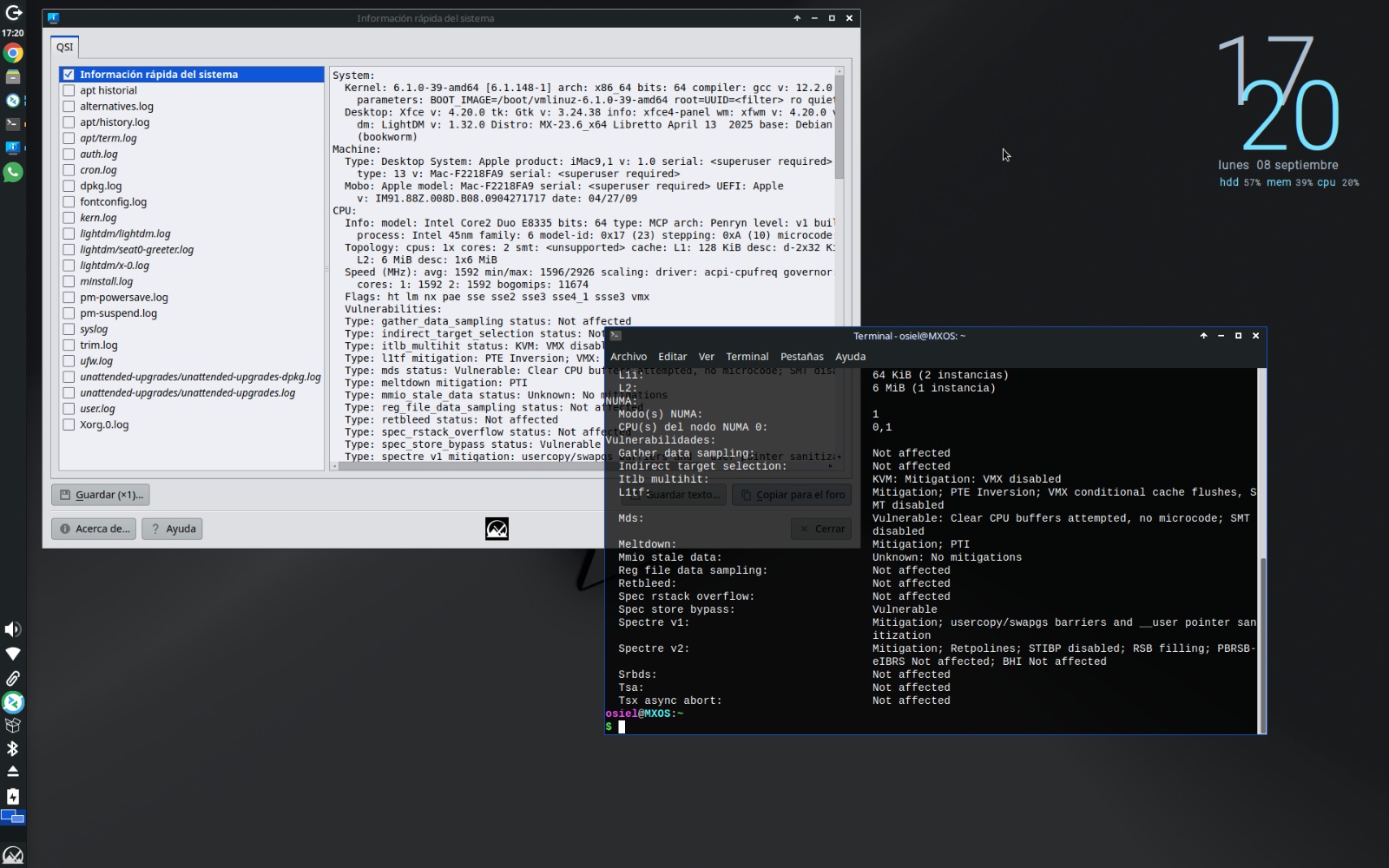The image size is (1389, 868).
Task: Switch to the system info window in the panel
Action: pyautogui.click(x=13, y=148)
